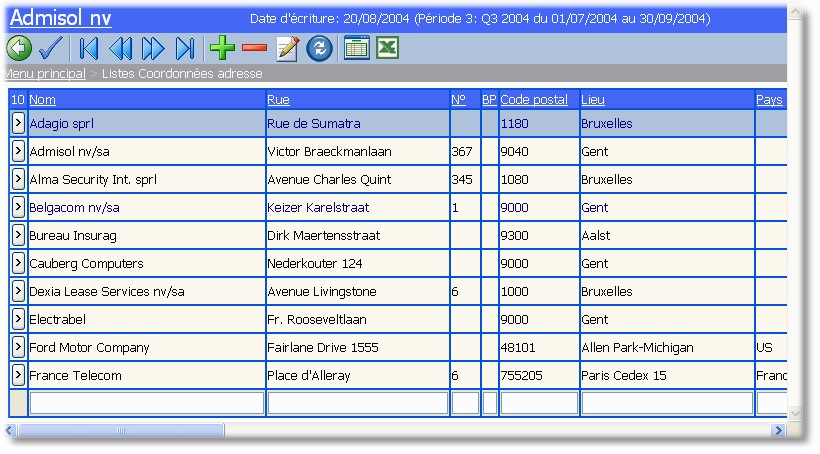Open the Admisol nv title link
Image resolution: width=820 pixels, height=454 pixels.
[61, 18]
